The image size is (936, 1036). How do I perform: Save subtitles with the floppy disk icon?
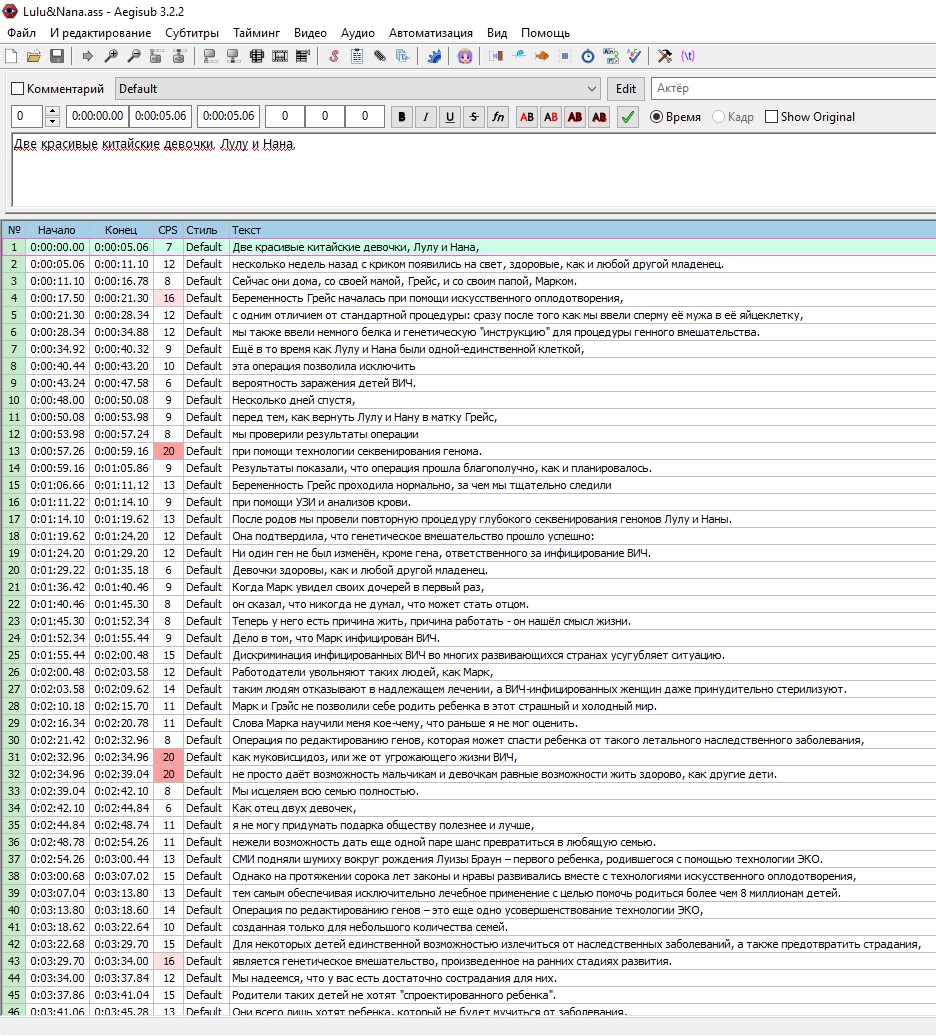[x=57, y=56]
